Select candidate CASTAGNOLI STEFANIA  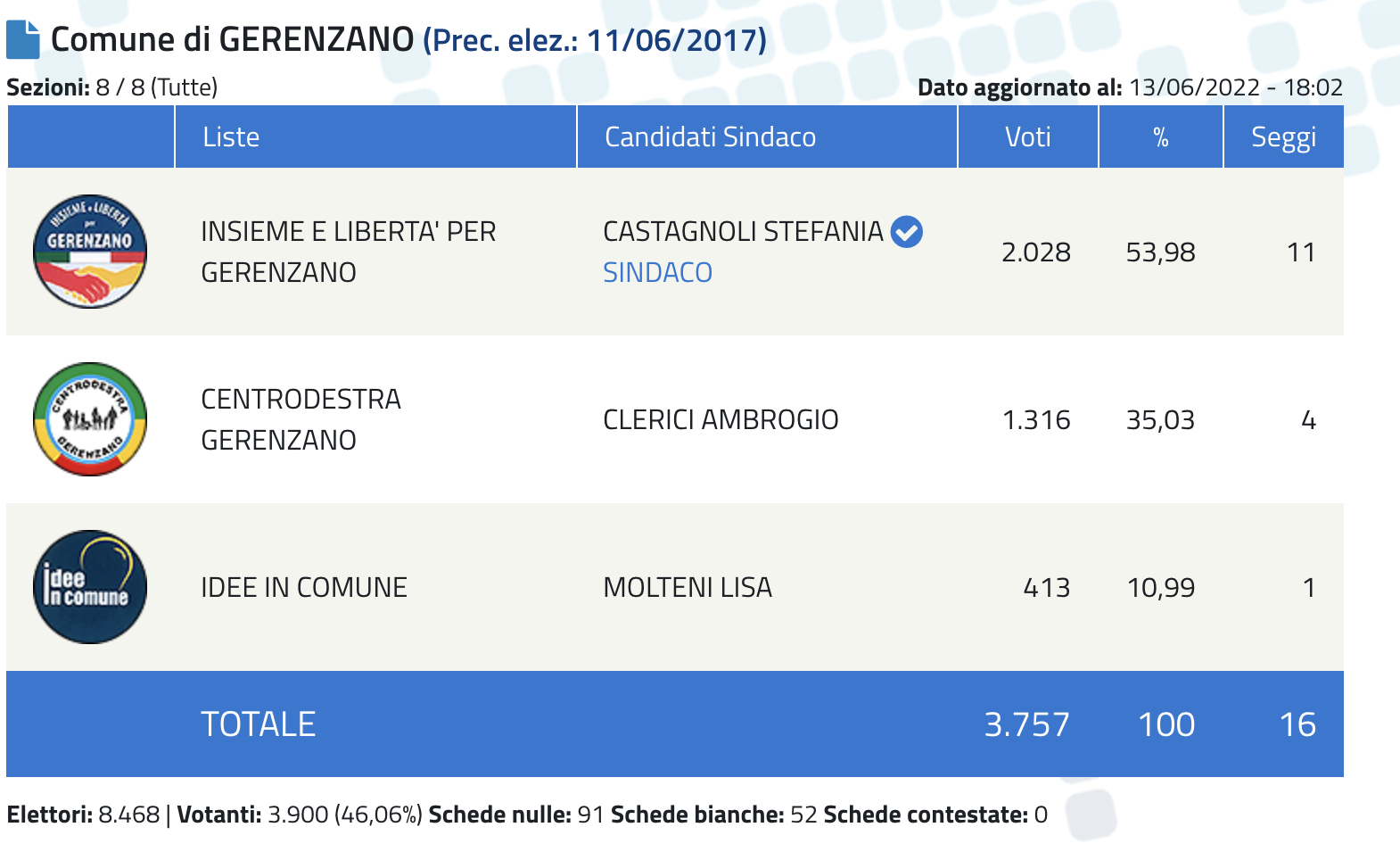[743, 232]
